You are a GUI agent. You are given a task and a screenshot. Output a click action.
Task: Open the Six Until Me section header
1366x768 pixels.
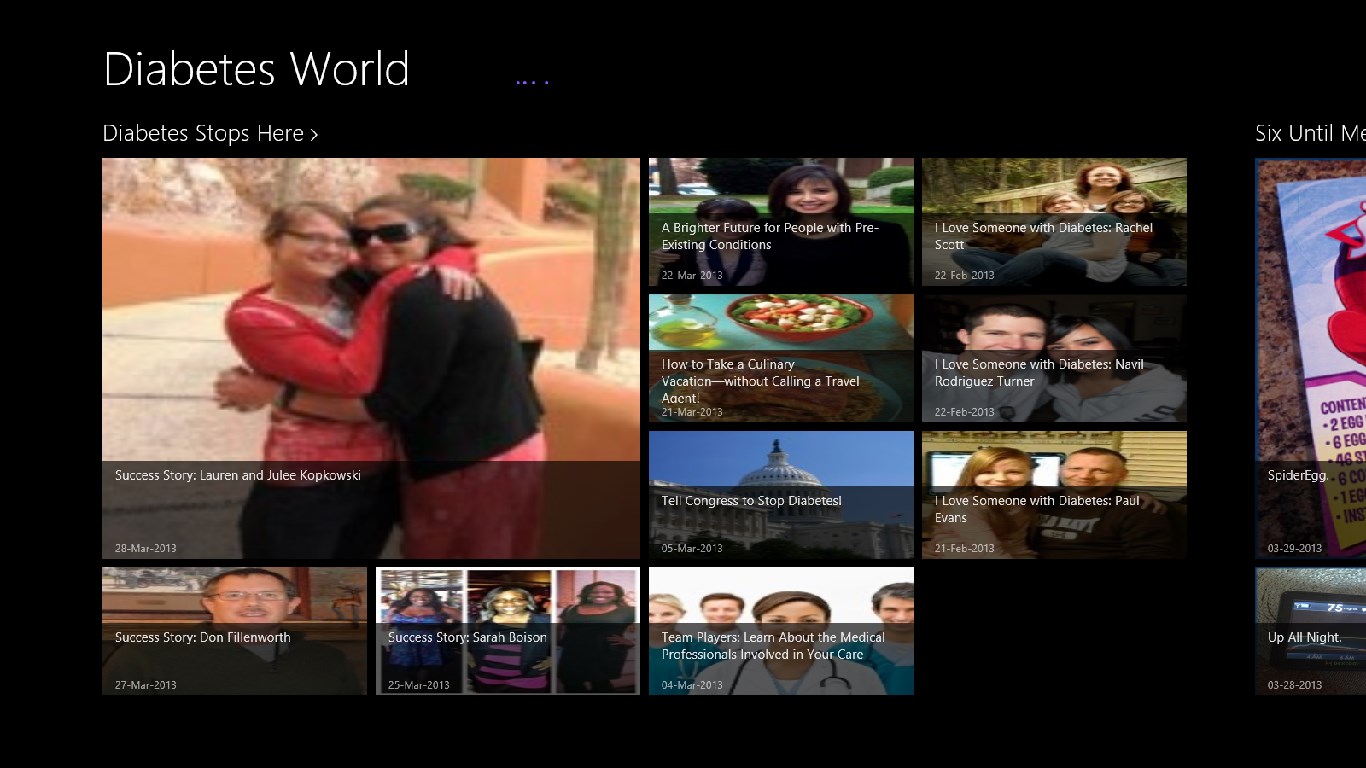click(1309, 134)
